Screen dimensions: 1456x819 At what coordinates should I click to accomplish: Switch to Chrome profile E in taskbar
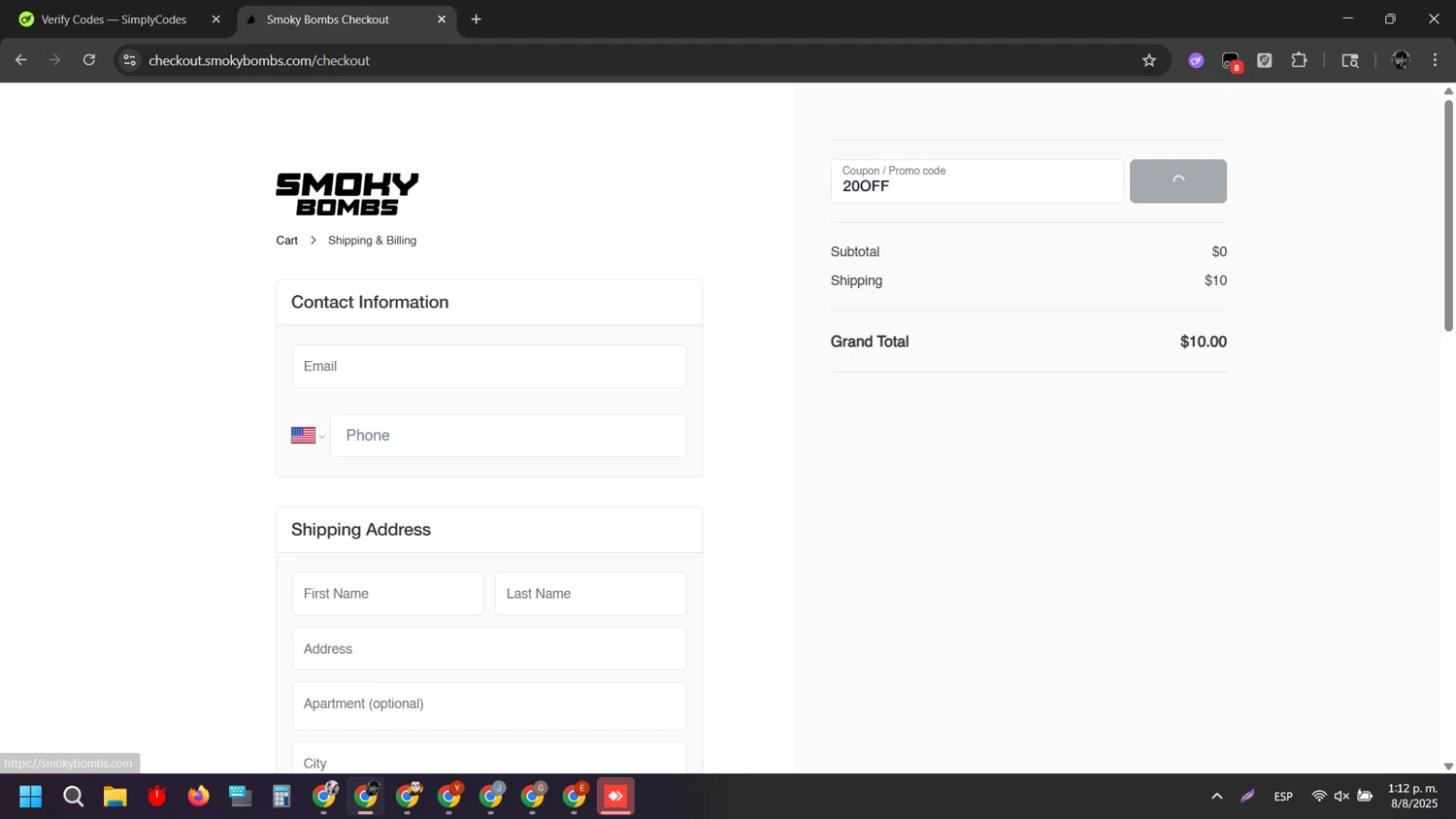coord(575,797)
